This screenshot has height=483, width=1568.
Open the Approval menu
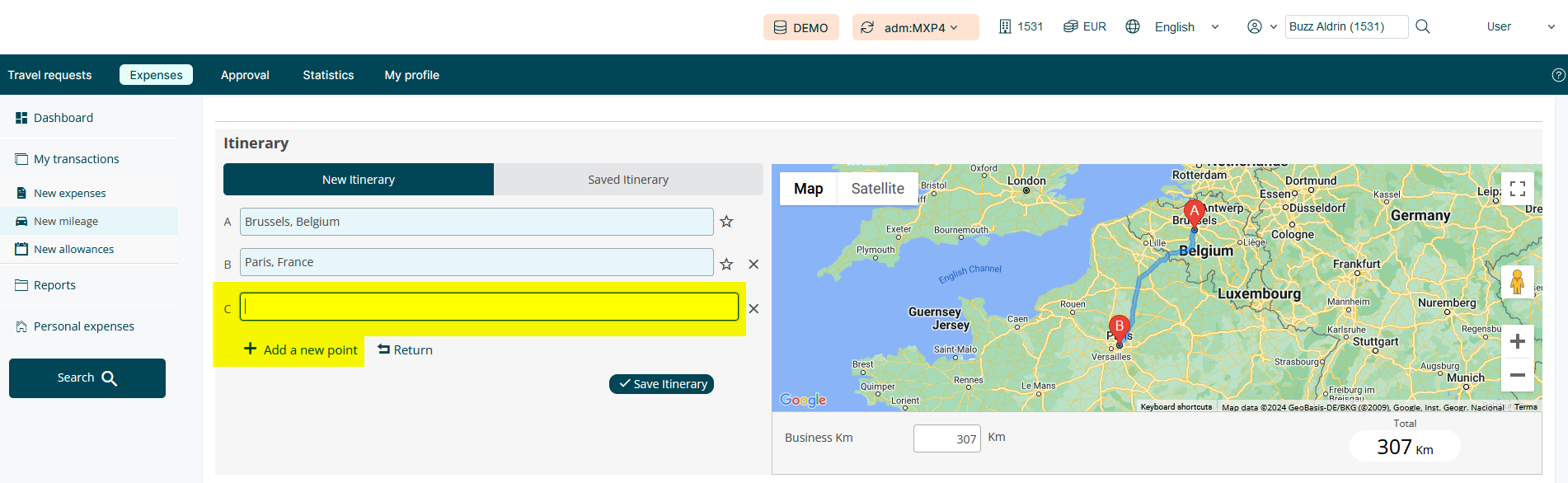click(x=245, y=75)
